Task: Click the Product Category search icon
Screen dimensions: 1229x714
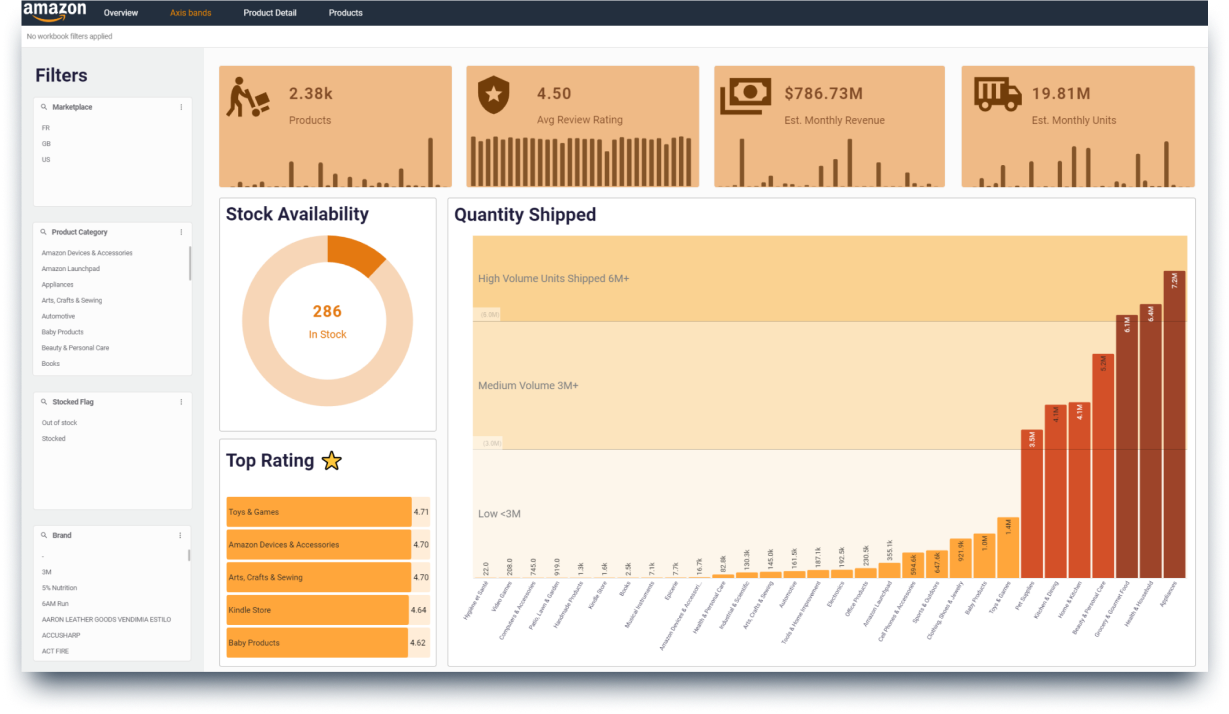Action: click(44, 232)
